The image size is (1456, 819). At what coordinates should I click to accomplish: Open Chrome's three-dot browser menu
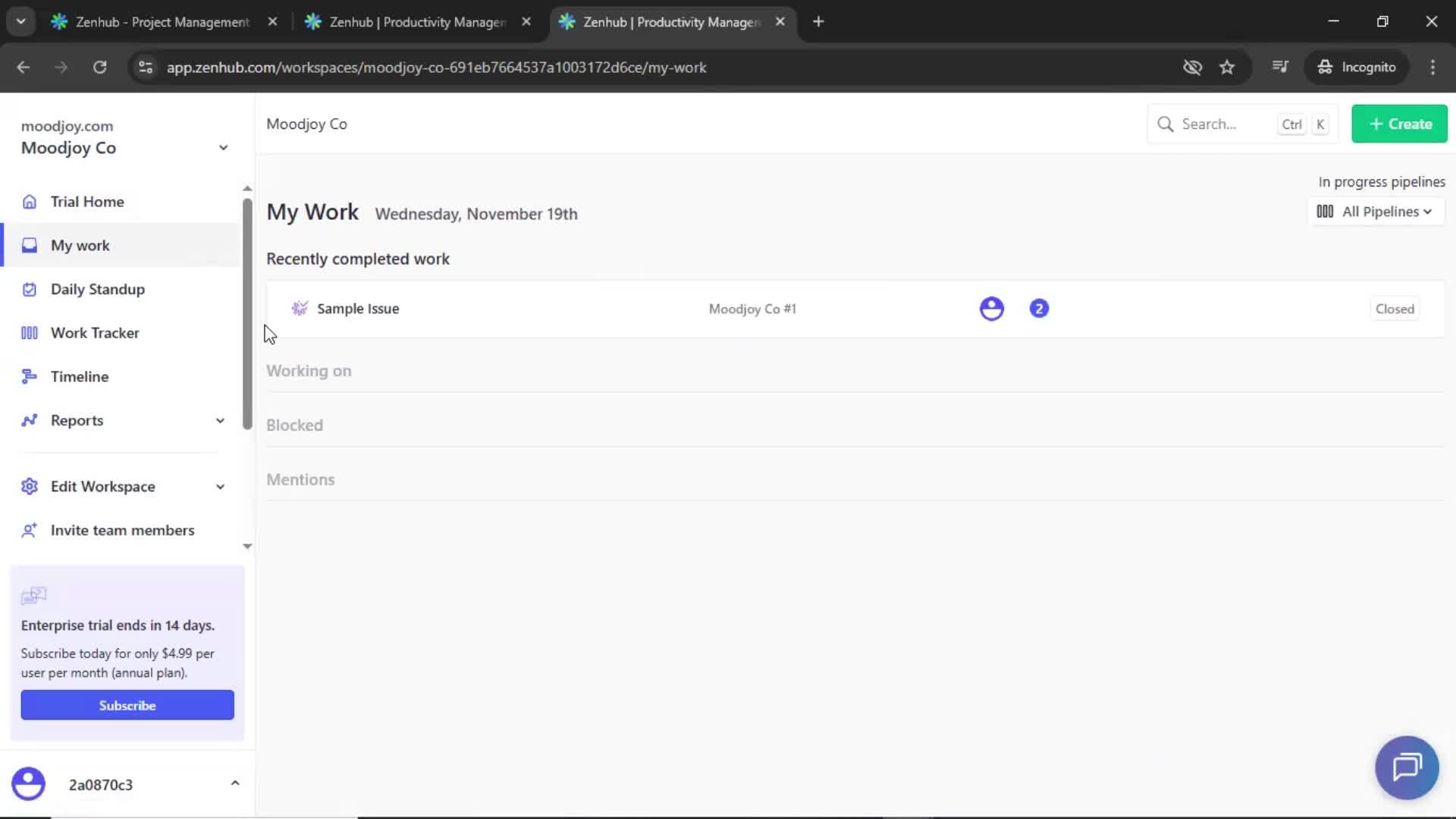1432,67
